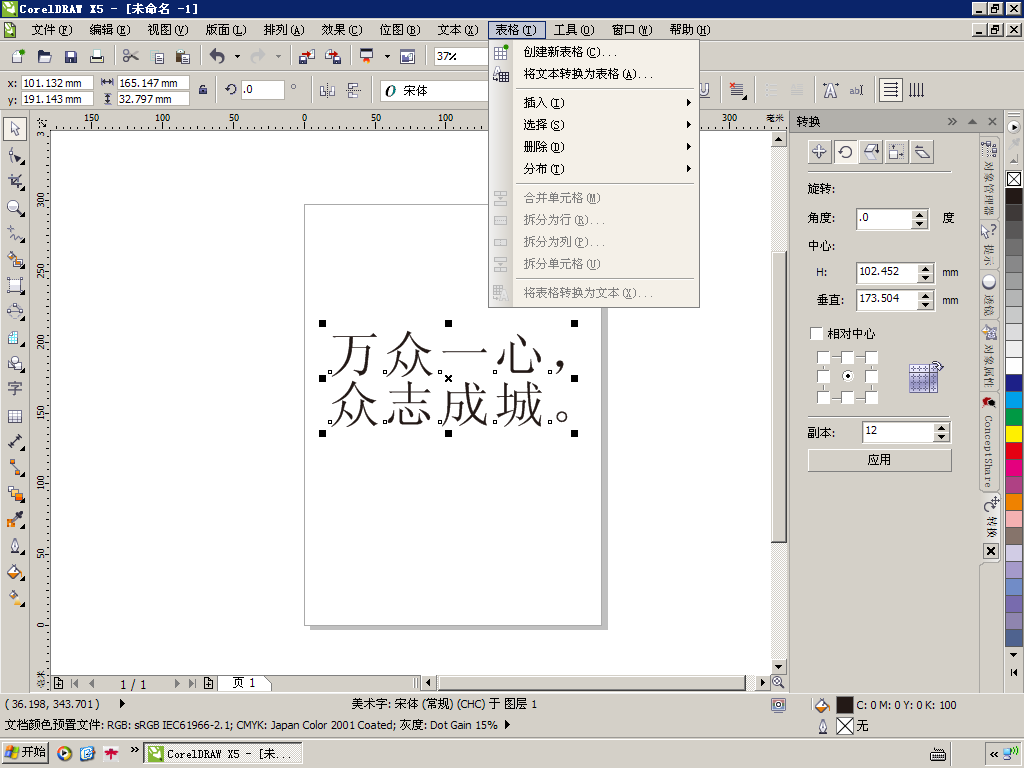Open the Skew tab in transform docker
The height and width of the screenshot is (768, 1024).
pyautogui.click(x=922, y=152)
